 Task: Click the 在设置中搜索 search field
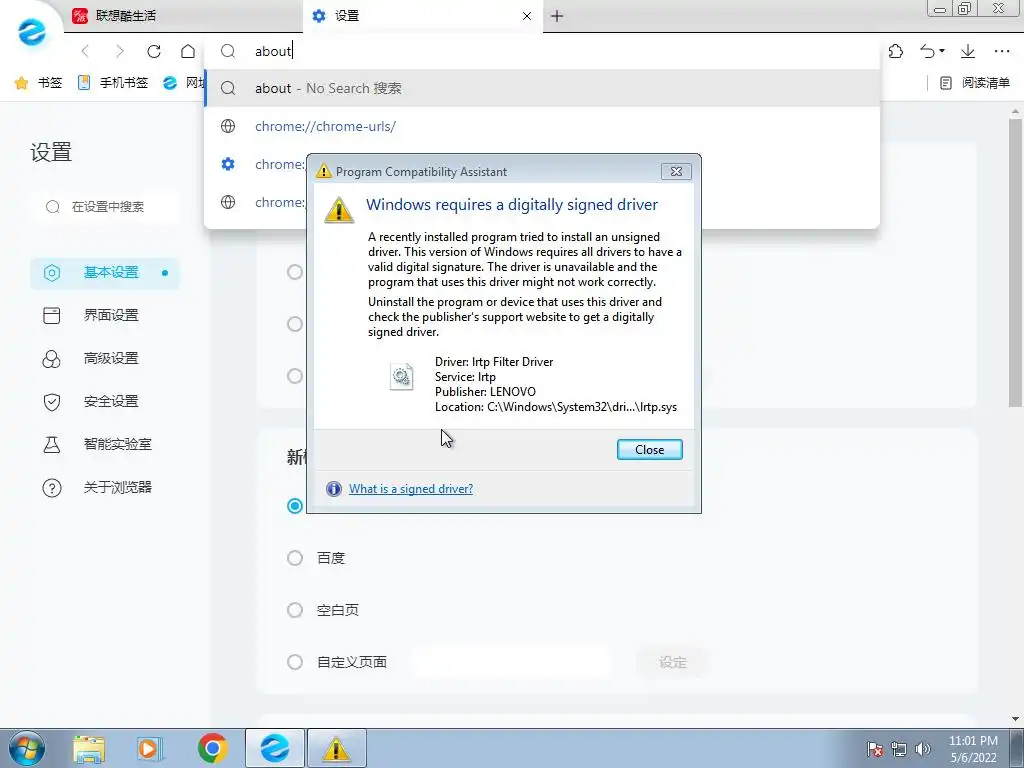point(104,206)
